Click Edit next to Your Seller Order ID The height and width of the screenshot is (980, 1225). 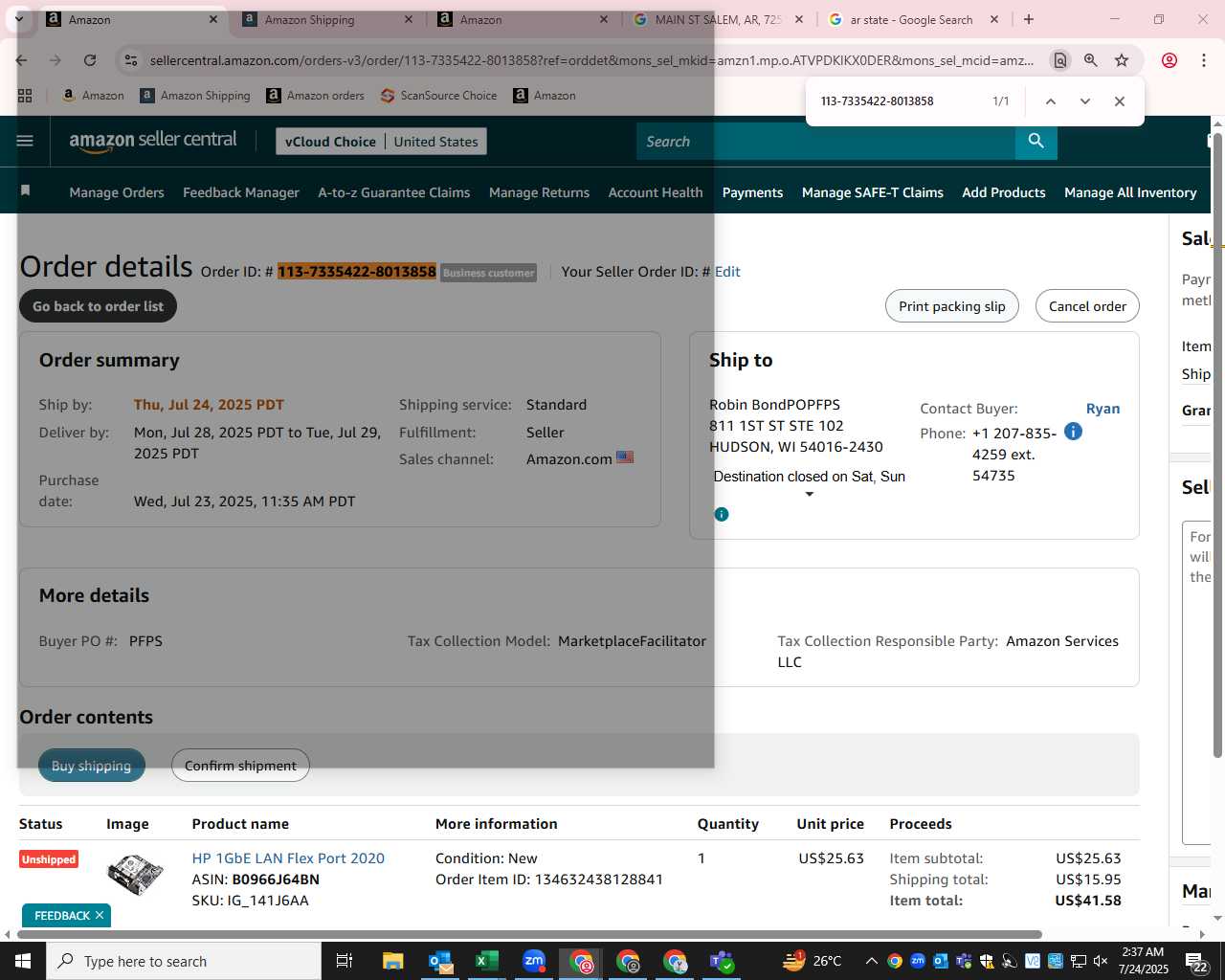tap(727, 272)
